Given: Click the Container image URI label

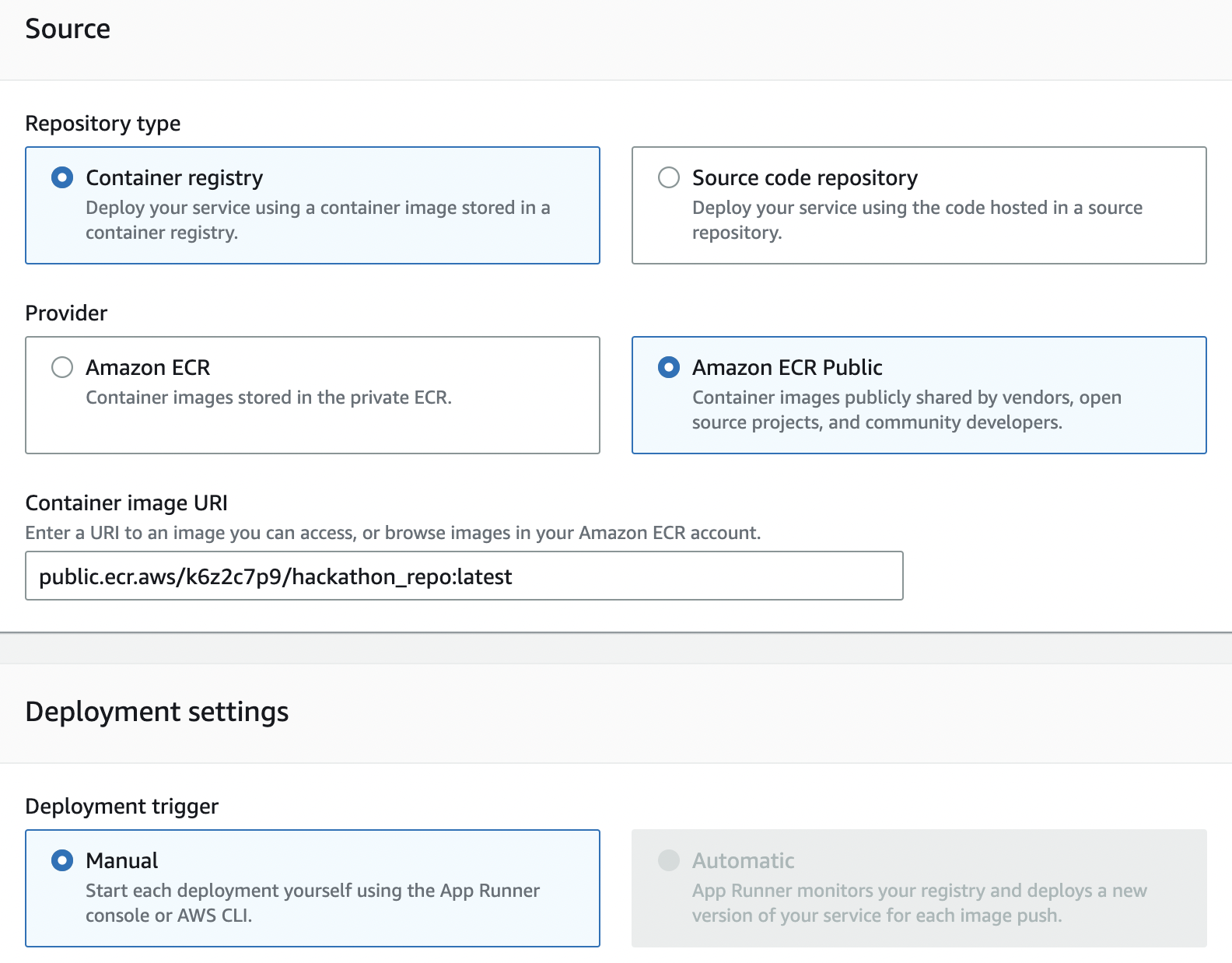Looking at the screenshot, I should click(126, 503).
